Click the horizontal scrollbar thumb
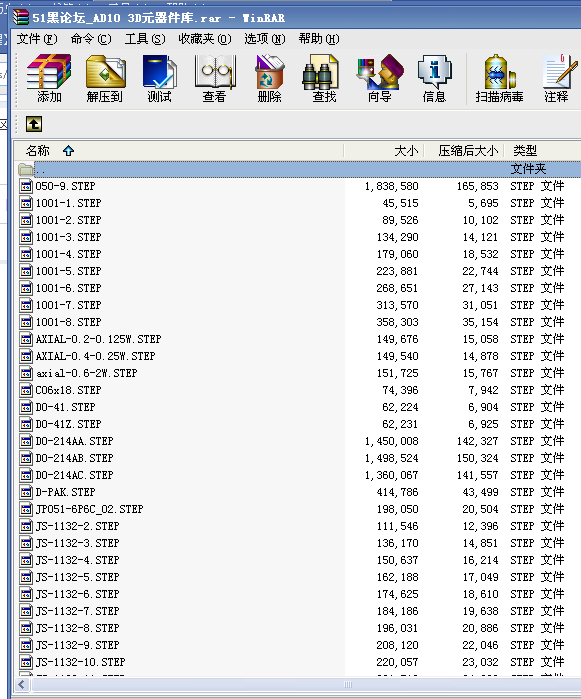581x699 pixels. coord(348,684)
